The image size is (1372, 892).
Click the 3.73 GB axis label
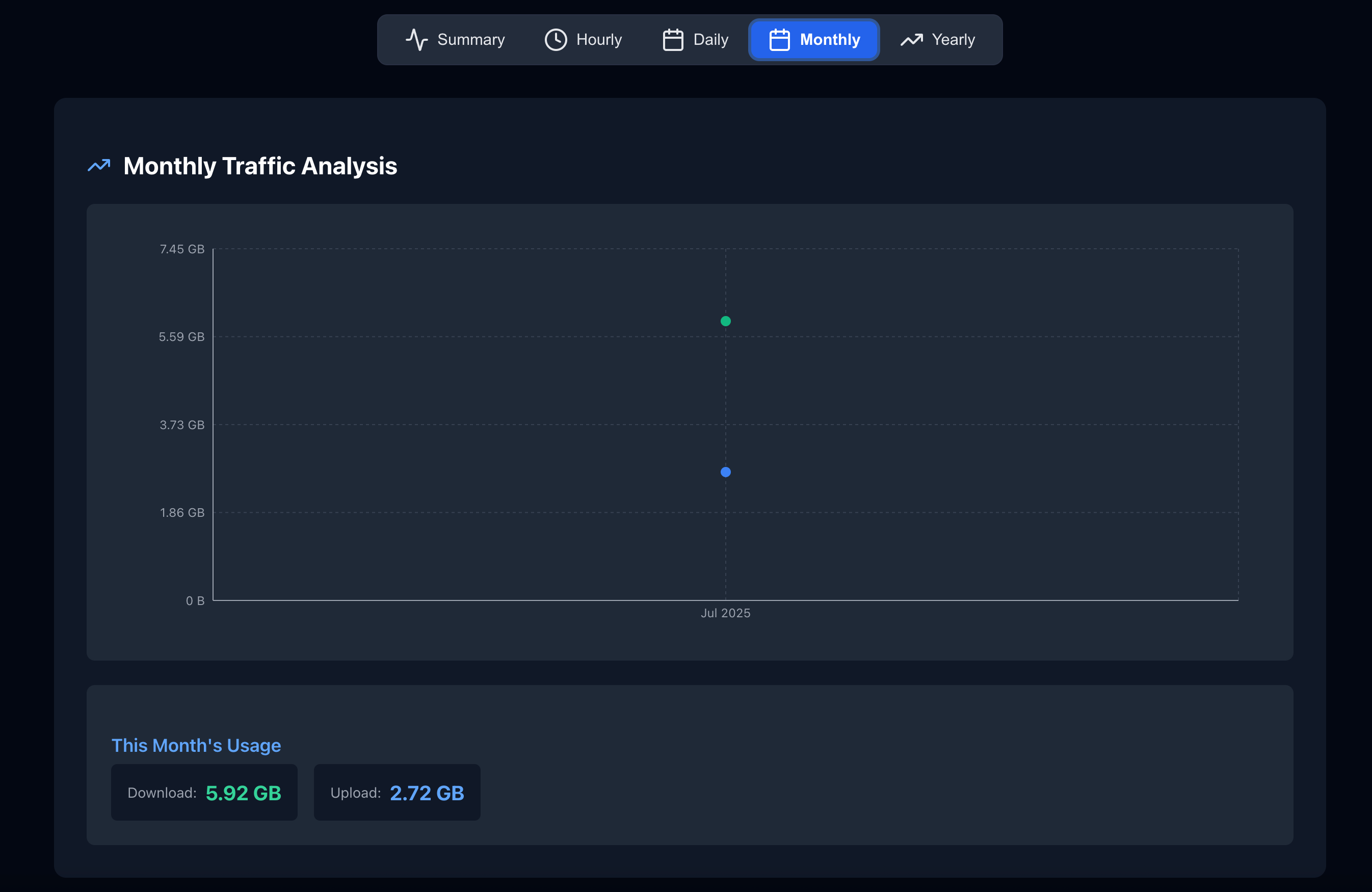[x=181, y=425]
